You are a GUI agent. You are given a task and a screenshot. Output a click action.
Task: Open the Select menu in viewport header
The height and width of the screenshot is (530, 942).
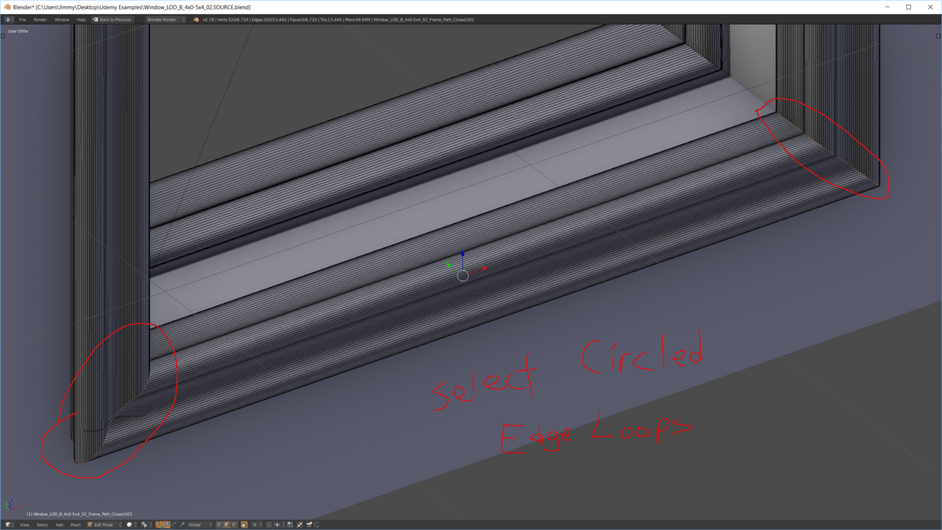tap(42, 525)
